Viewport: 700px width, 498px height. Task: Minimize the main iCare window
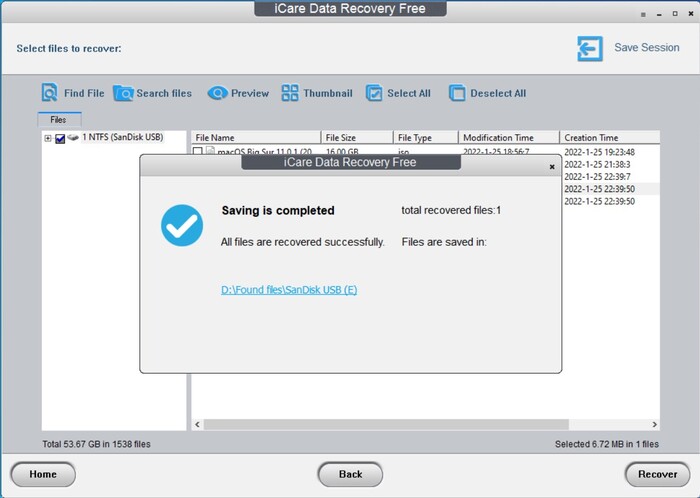point(659,14)
